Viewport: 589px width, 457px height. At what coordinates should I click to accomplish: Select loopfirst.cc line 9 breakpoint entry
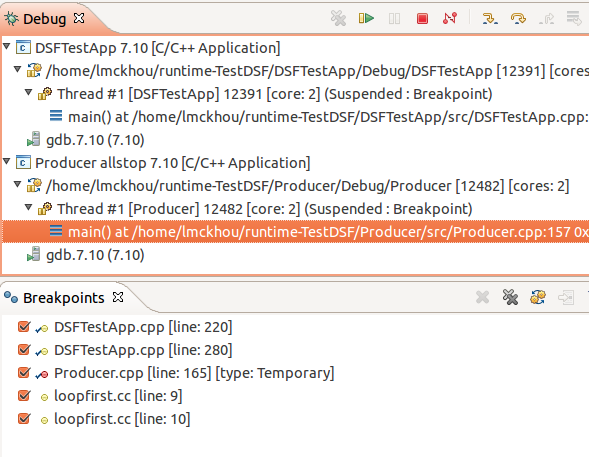(x=118, y=396)
